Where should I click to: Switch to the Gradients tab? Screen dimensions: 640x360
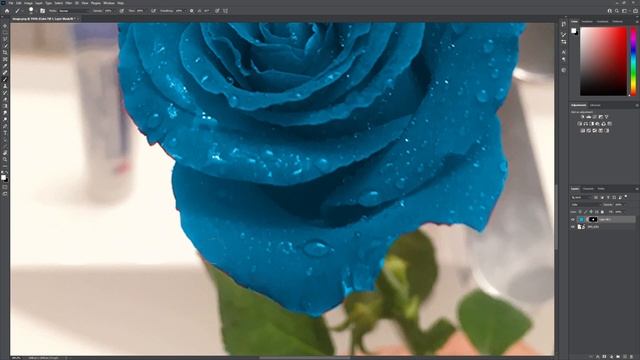pyautogui.click(x=602, y=21)
